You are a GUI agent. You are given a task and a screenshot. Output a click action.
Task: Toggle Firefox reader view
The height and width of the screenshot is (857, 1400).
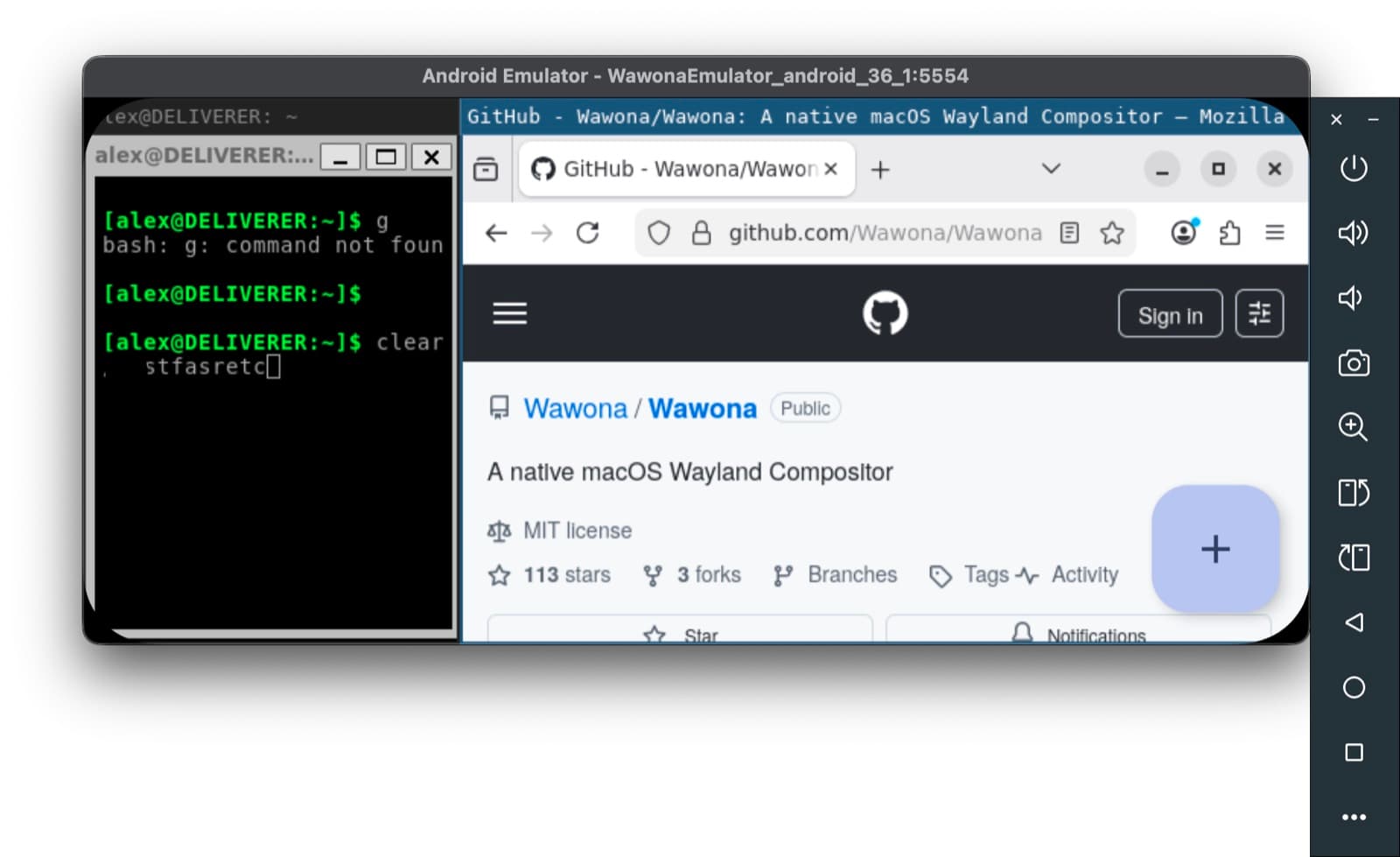point(1069,233)
